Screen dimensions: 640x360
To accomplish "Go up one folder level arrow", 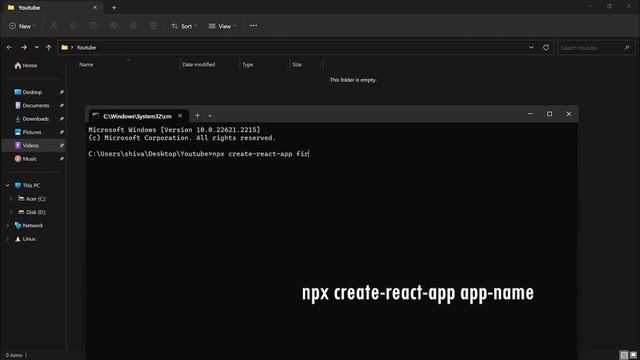I will click(x=49, y=47).
